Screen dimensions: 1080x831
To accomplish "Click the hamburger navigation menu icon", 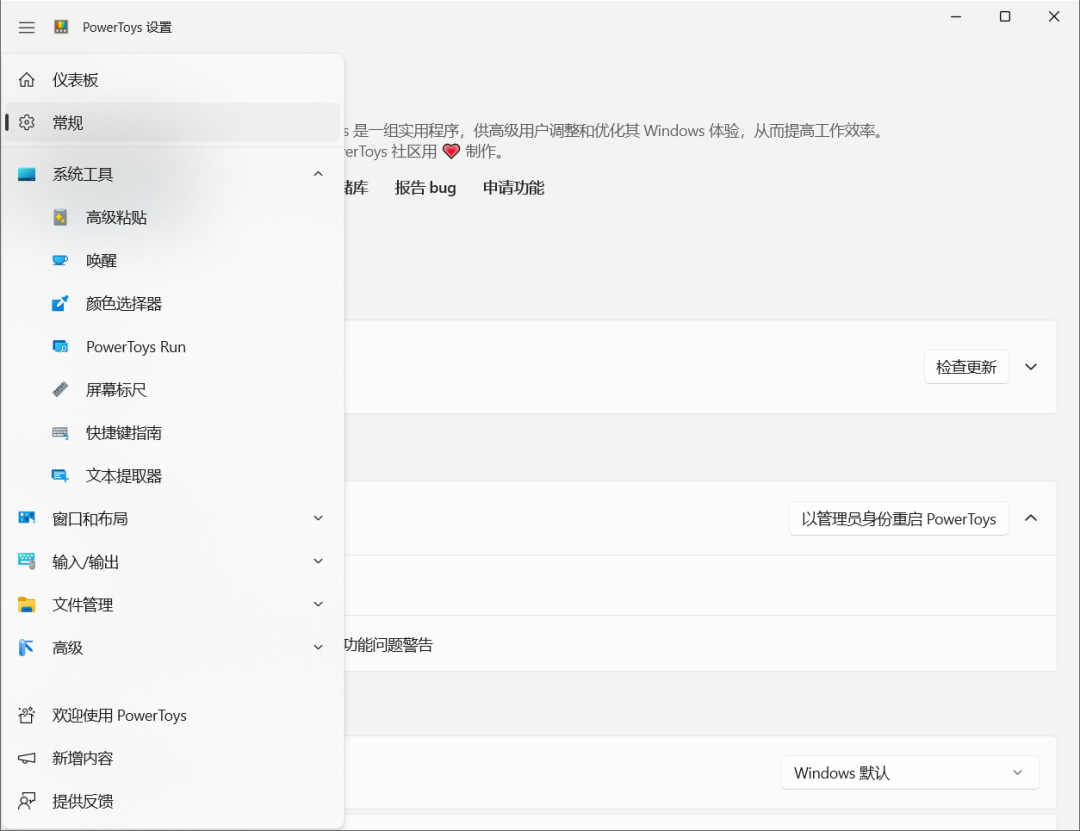I will click(26, 28).
